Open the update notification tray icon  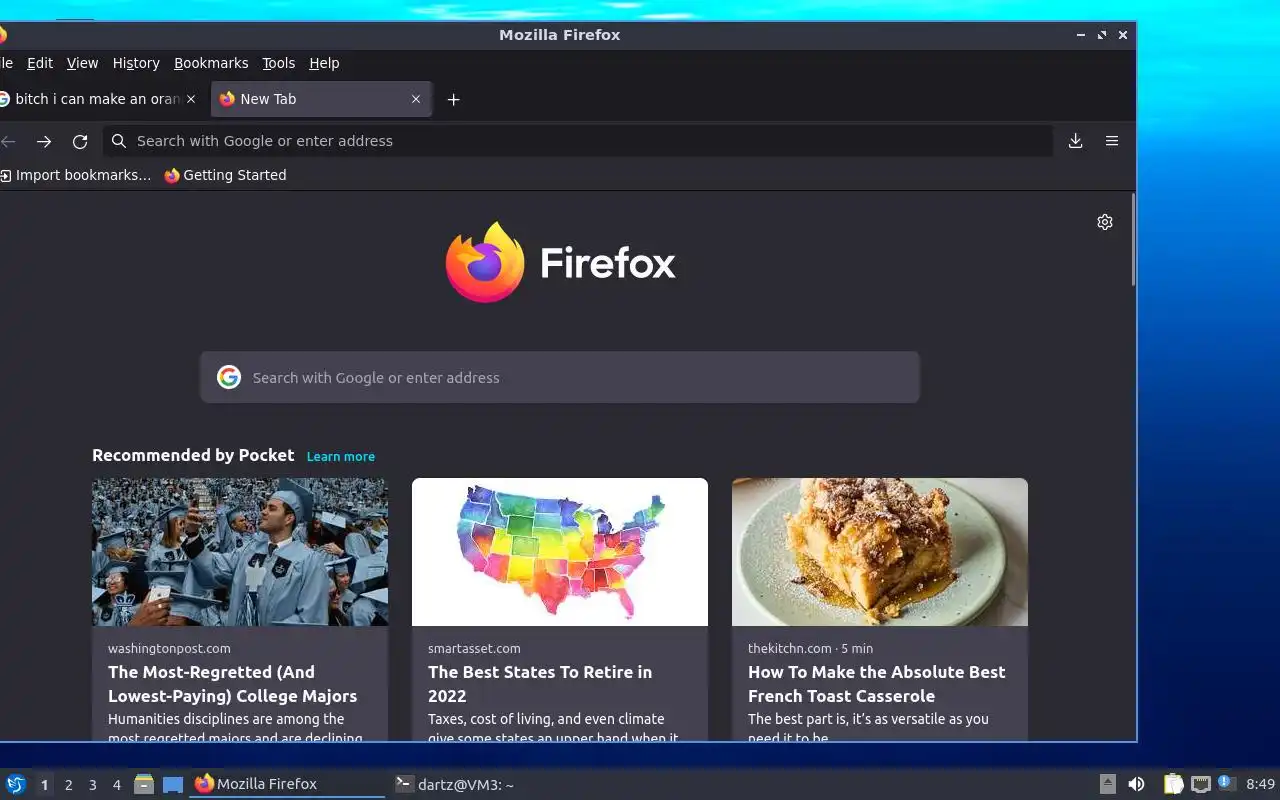click(1227, 783)
